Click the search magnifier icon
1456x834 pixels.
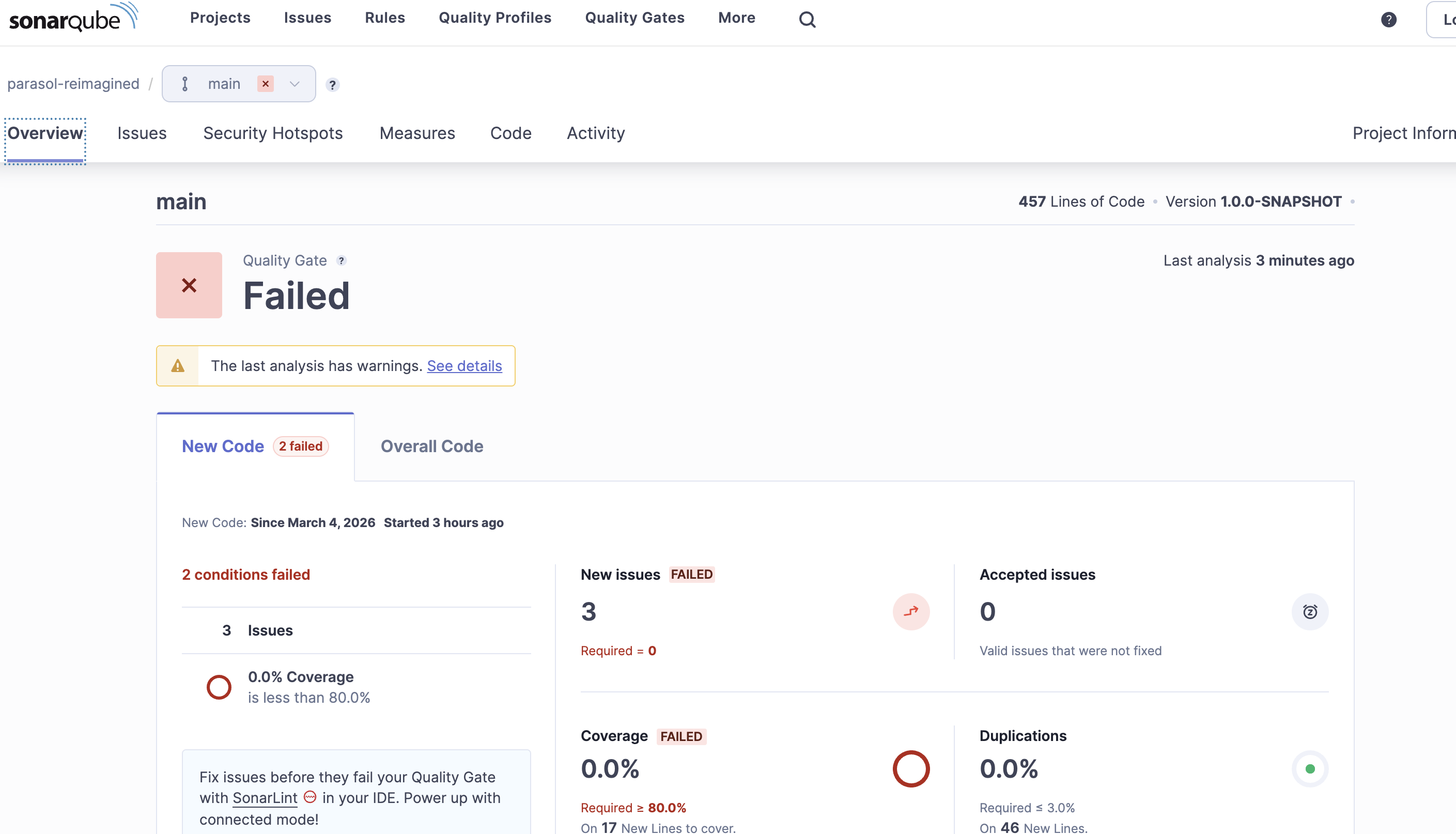(x=807, y=20)
